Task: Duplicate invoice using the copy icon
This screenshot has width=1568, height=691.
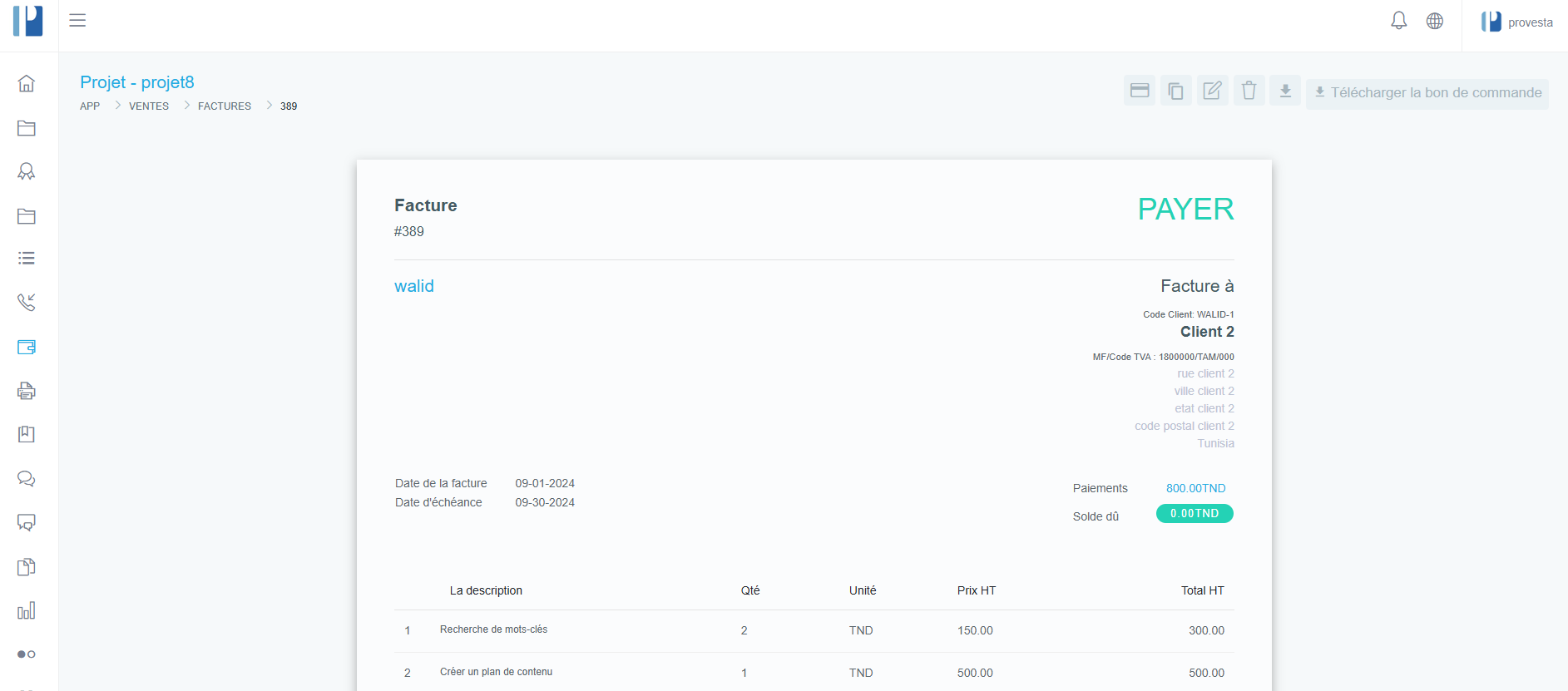Action: tap(1175, 91)
